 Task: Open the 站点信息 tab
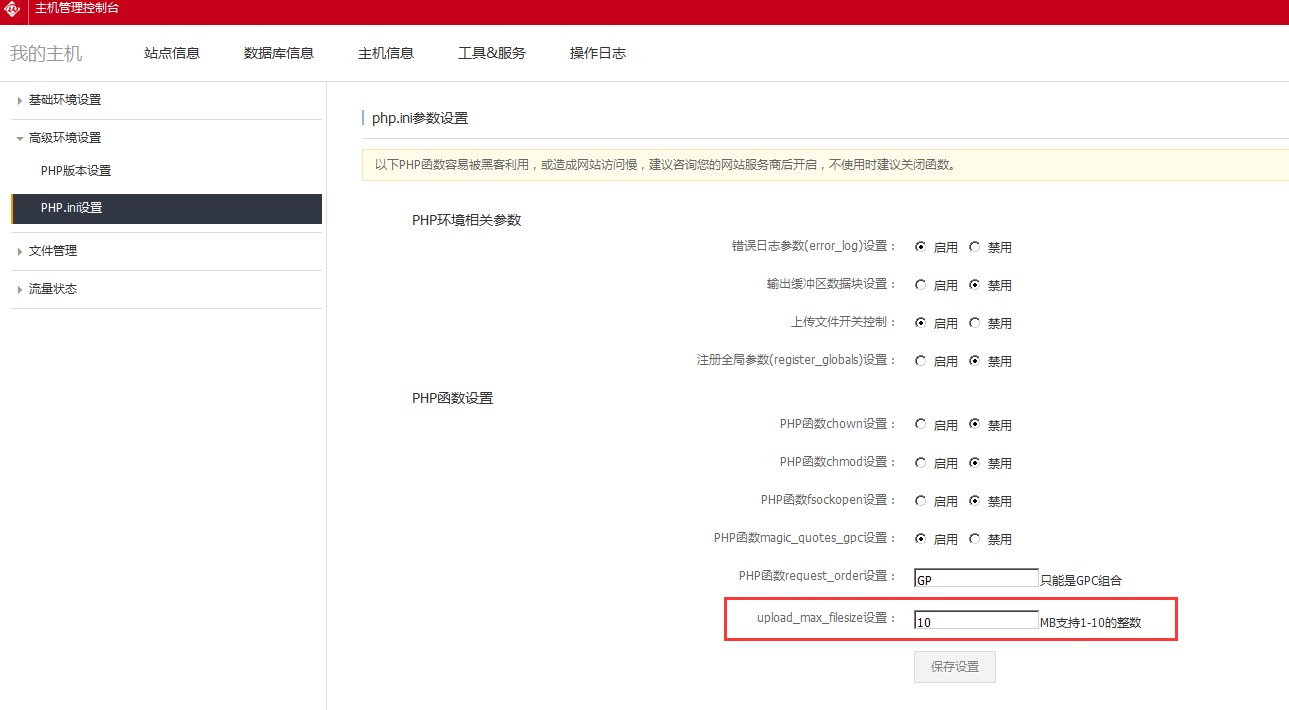pos(172,53)
